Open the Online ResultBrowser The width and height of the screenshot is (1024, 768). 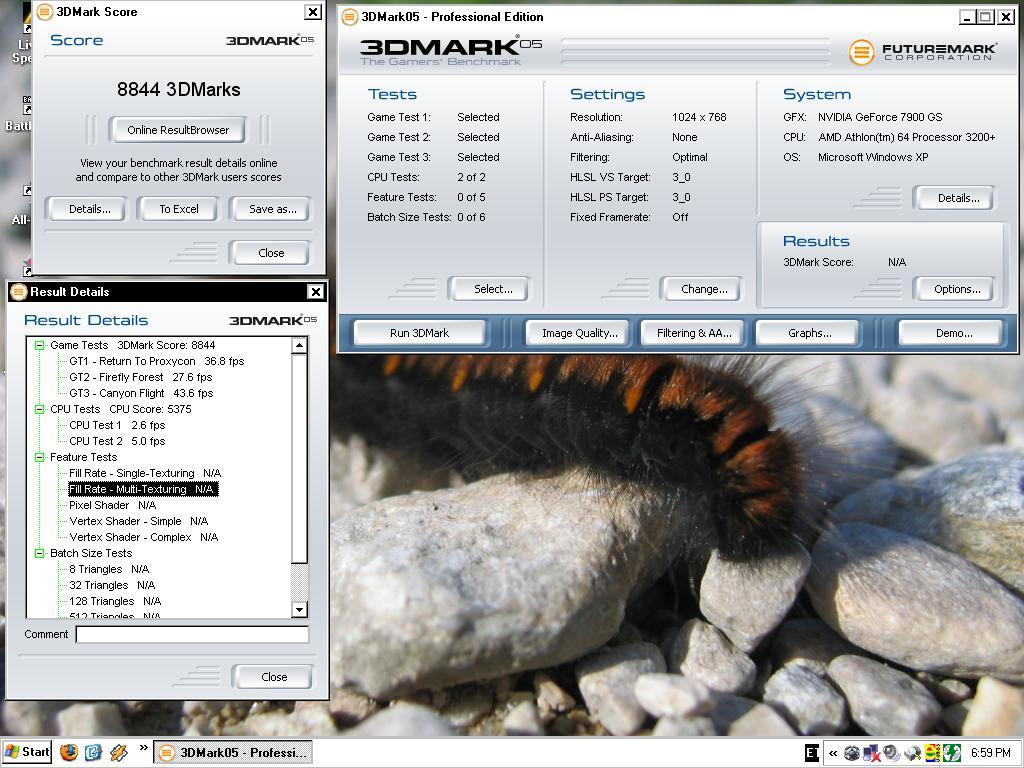[178, 130]
